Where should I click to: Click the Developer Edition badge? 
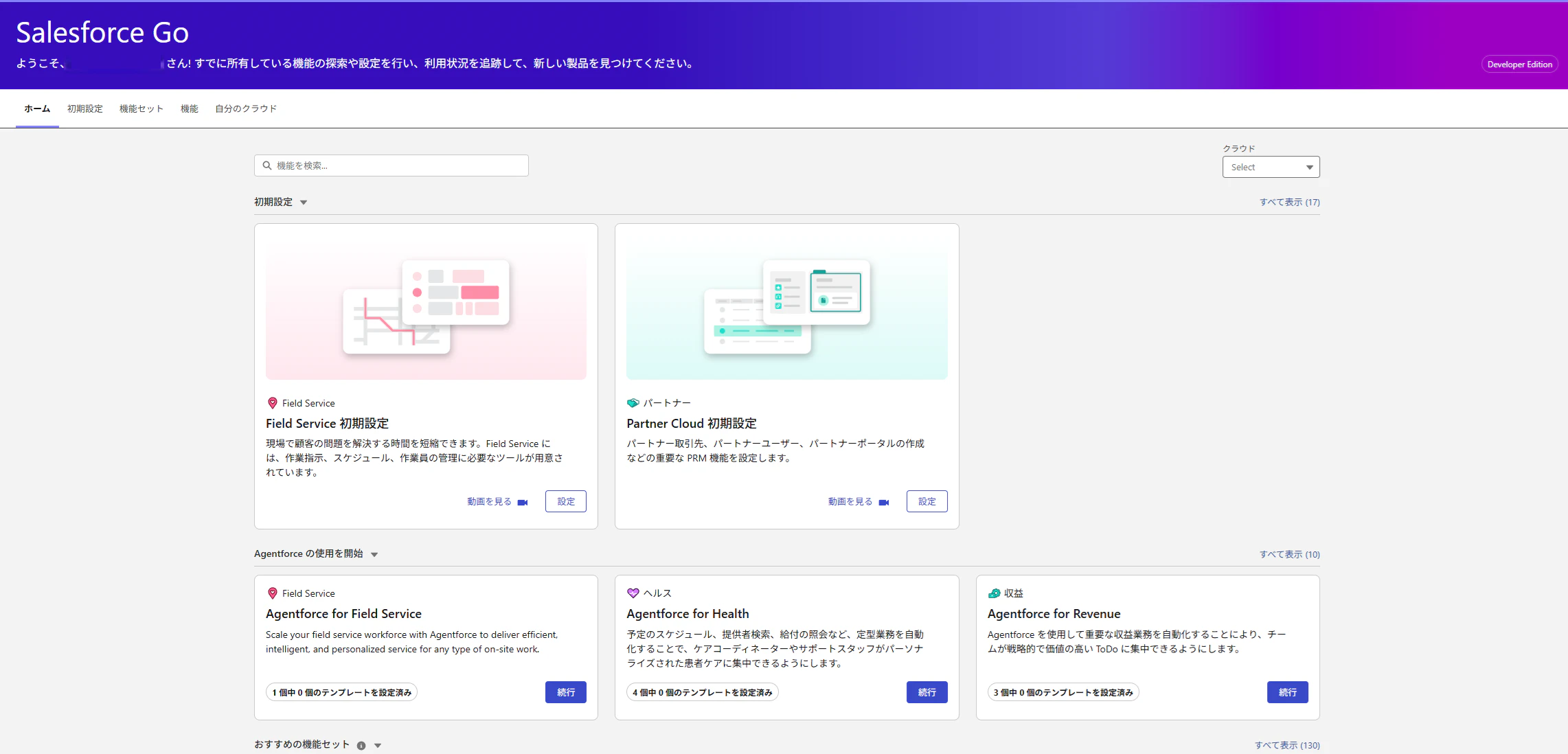pyautogui.click(x=1520, y=65)
